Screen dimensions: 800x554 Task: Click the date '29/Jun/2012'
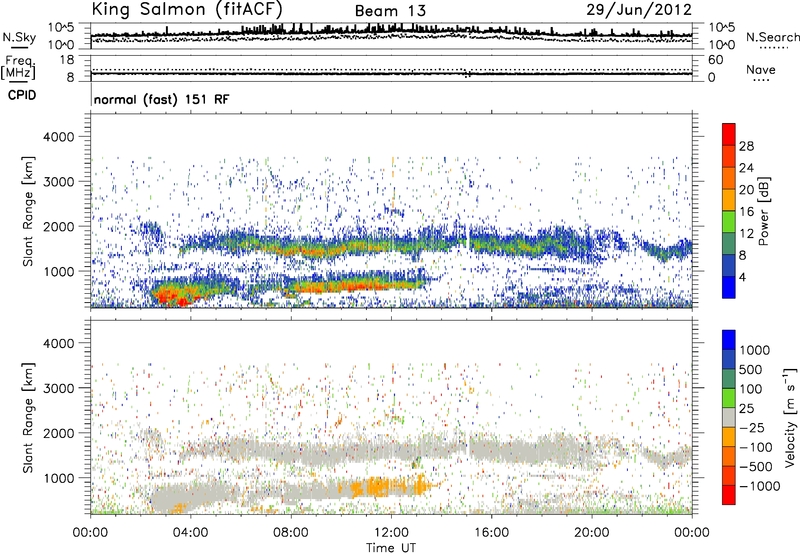639,10
